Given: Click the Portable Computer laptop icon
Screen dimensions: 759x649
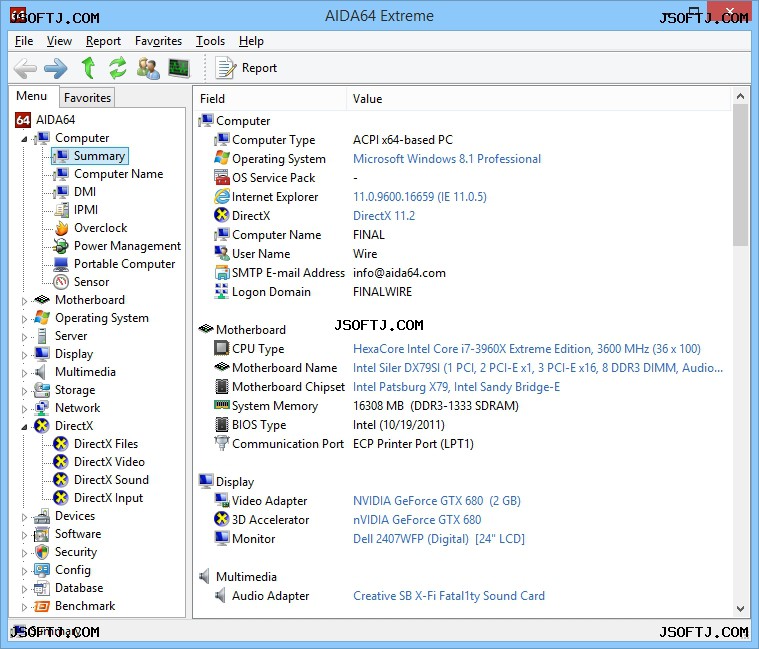Looking at the screenshot, I should pyautogui.click(x=61, y=264).
